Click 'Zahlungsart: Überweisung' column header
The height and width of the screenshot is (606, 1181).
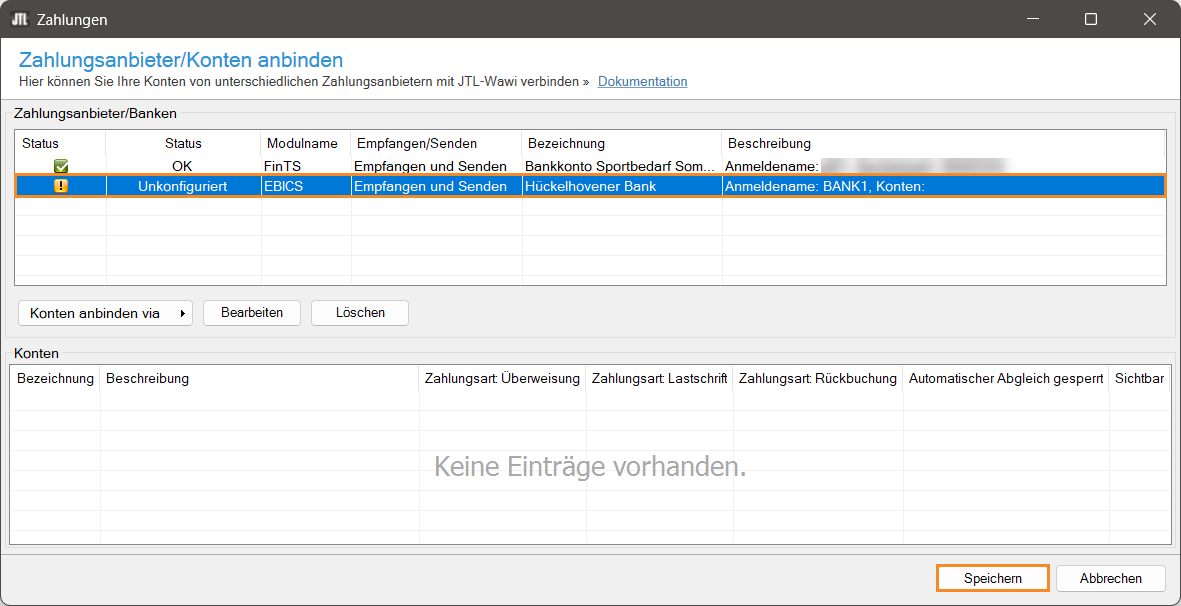[502, 378]
